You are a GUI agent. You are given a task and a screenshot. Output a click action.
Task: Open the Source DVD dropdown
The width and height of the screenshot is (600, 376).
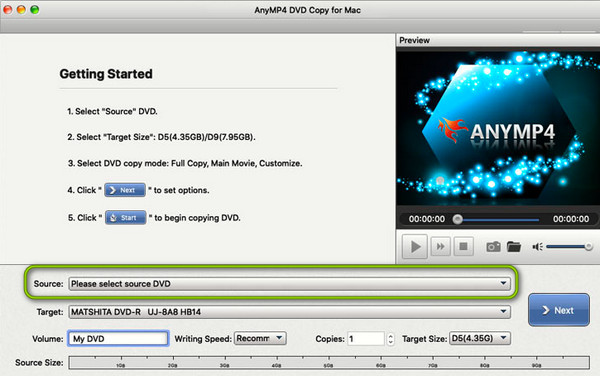(289, 284)
